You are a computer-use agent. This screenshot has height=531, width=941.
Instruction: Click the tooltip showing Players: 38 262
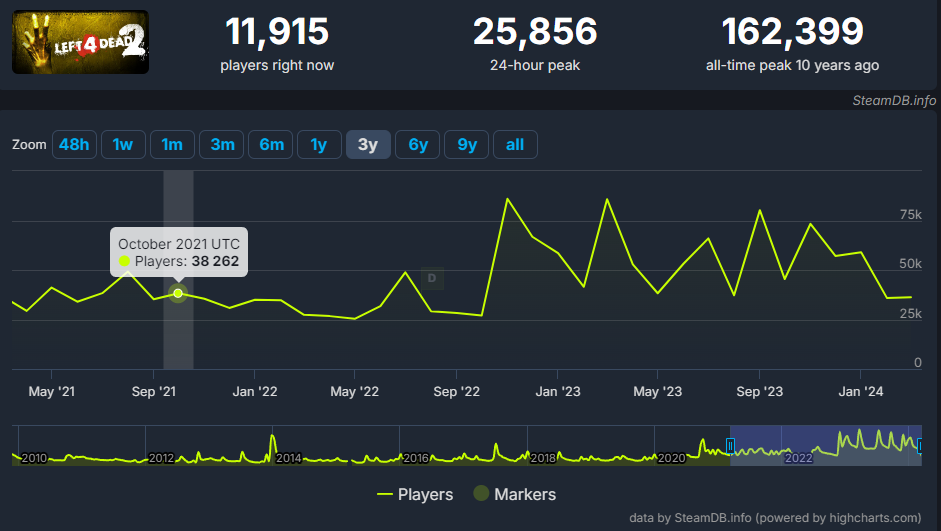coord(179,253)
